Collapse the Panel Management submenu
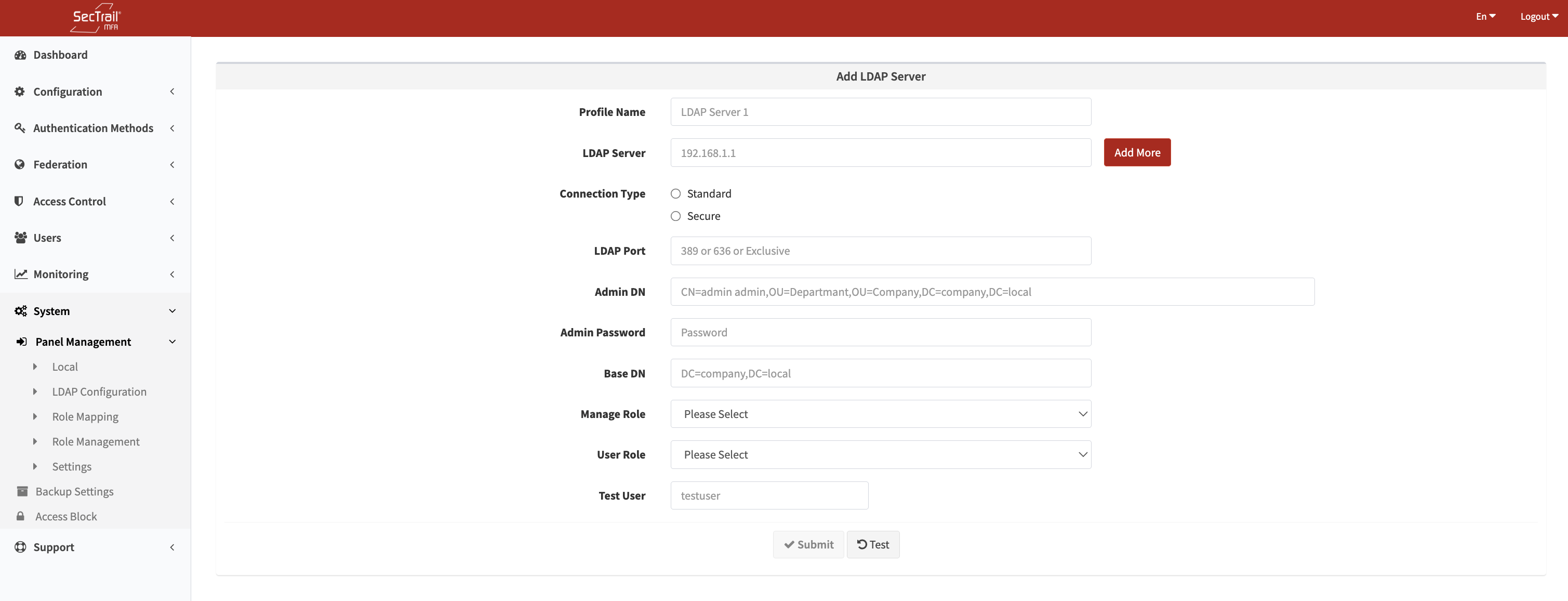The width and height of the screenshot is (1568, 601). pos(172,342)
